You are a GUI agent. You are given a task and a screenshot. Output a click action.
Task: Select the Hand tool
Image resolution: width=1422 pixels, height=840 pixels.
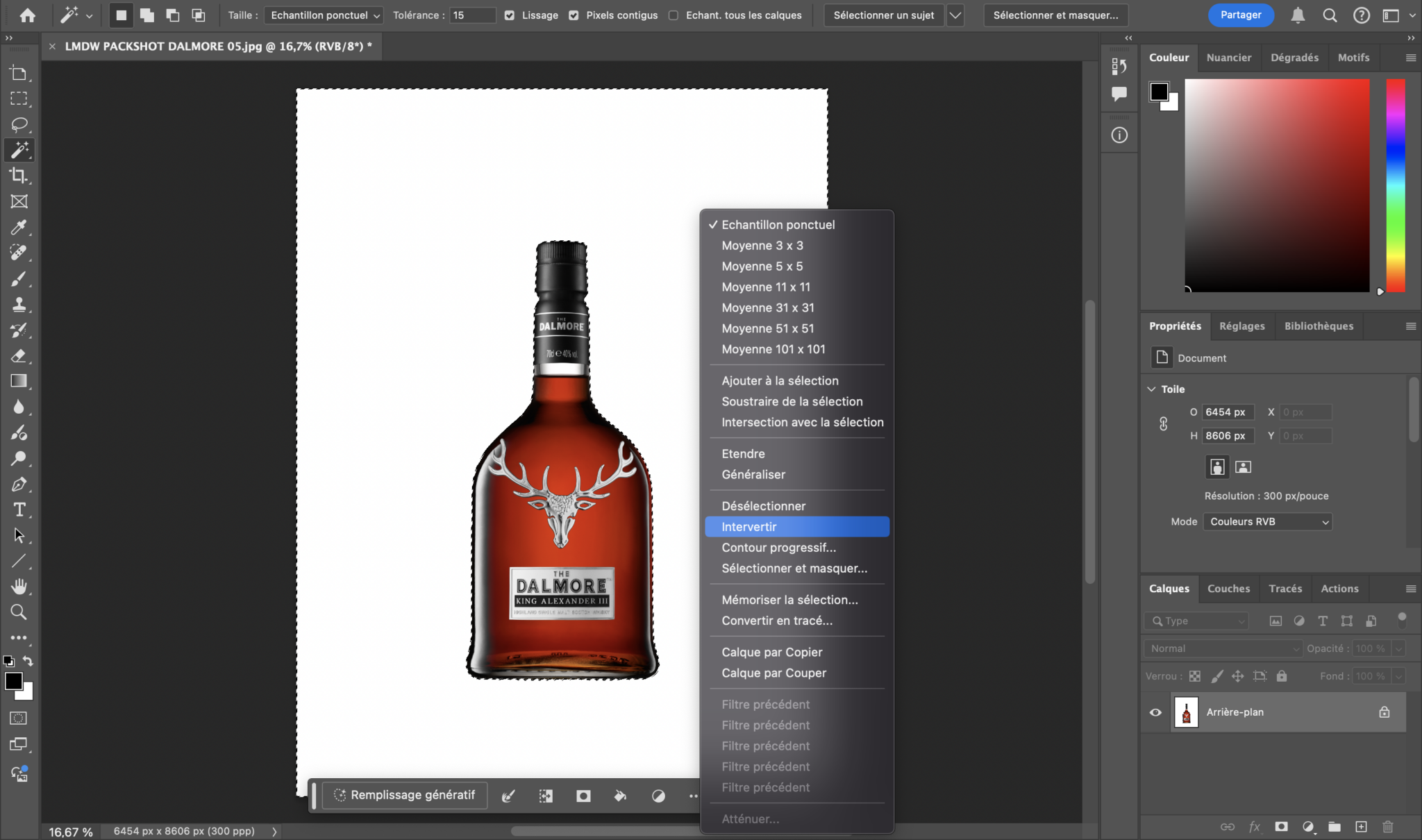(19, 587)
